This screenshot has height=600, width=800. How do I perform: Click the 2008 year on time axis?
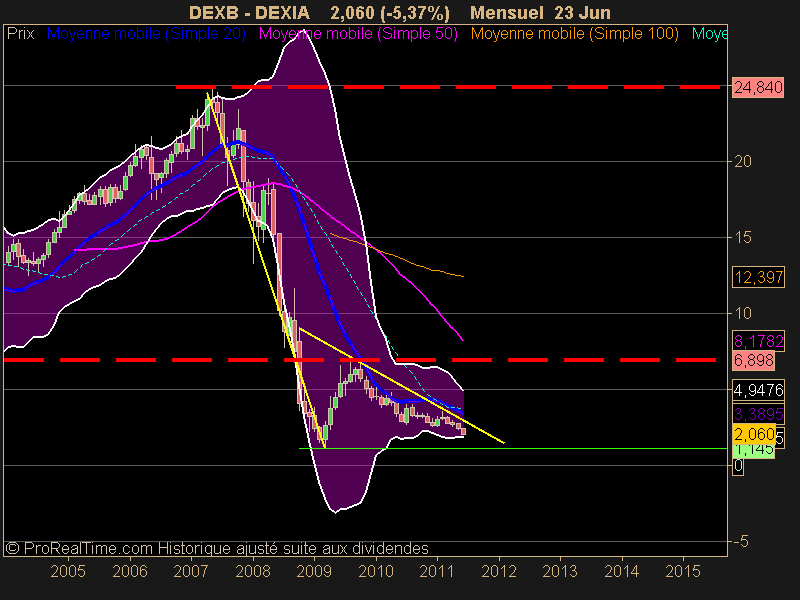[x=253, y=571]
